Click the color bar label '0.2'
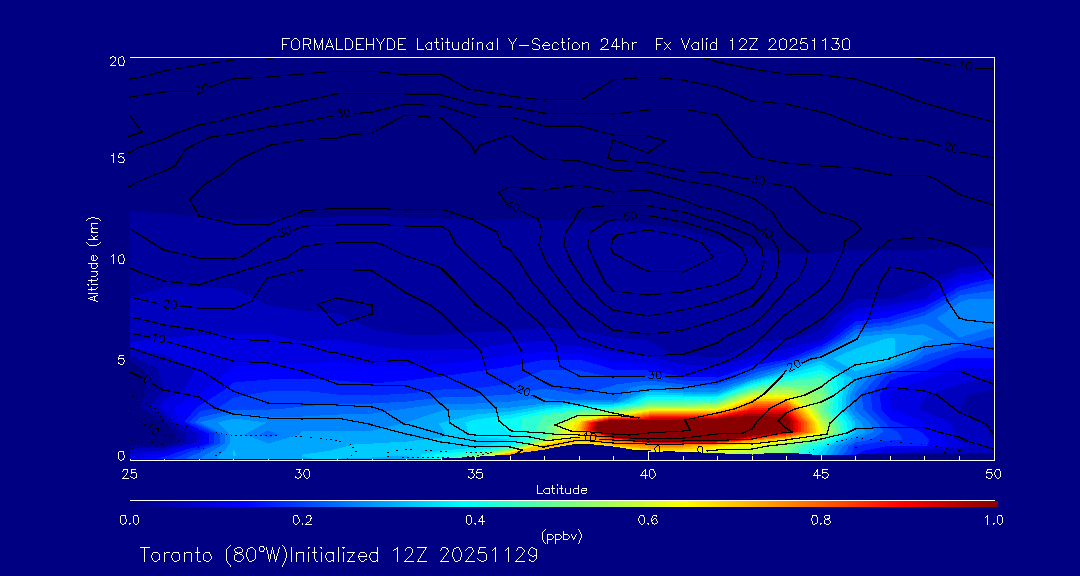Image resolution: width=1080 pixels, height=576 pixels. coord(302,520)
